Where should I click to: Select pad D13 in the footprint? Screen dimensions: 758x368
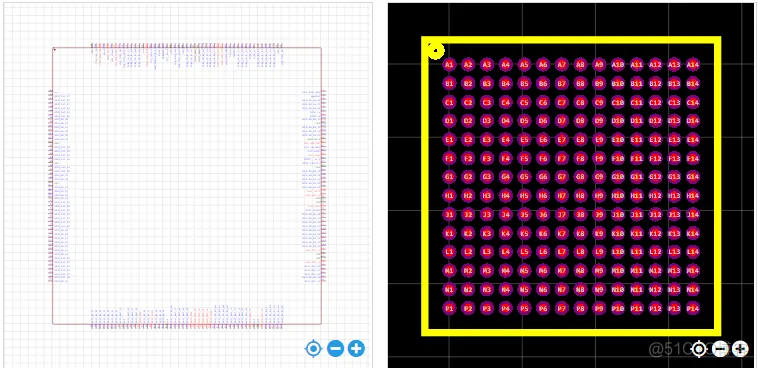(674, 121)
